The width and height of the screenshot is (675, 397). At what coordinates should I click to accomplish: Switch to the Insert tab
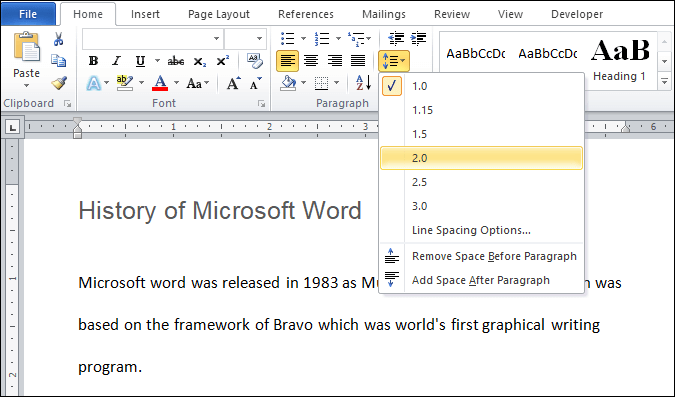tap(145, 14)
